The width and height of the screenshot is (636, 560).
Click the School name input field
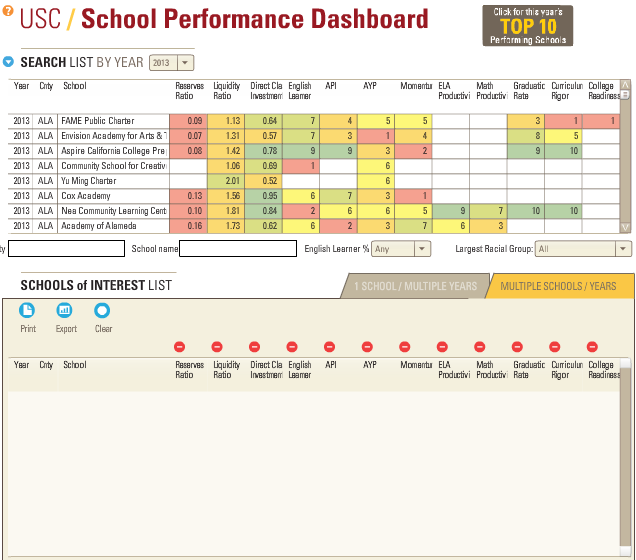coord(238,249)
